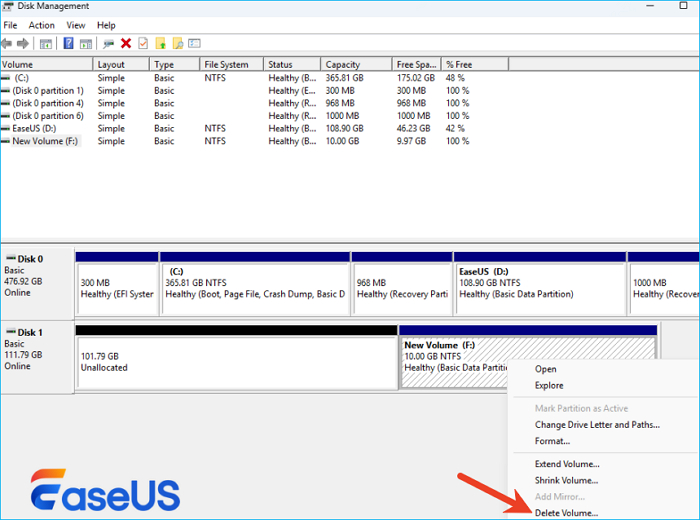This screenshot has height=520, width=700.
Task: Click the Disk Management title bar icon
Action: pos(8,6)
